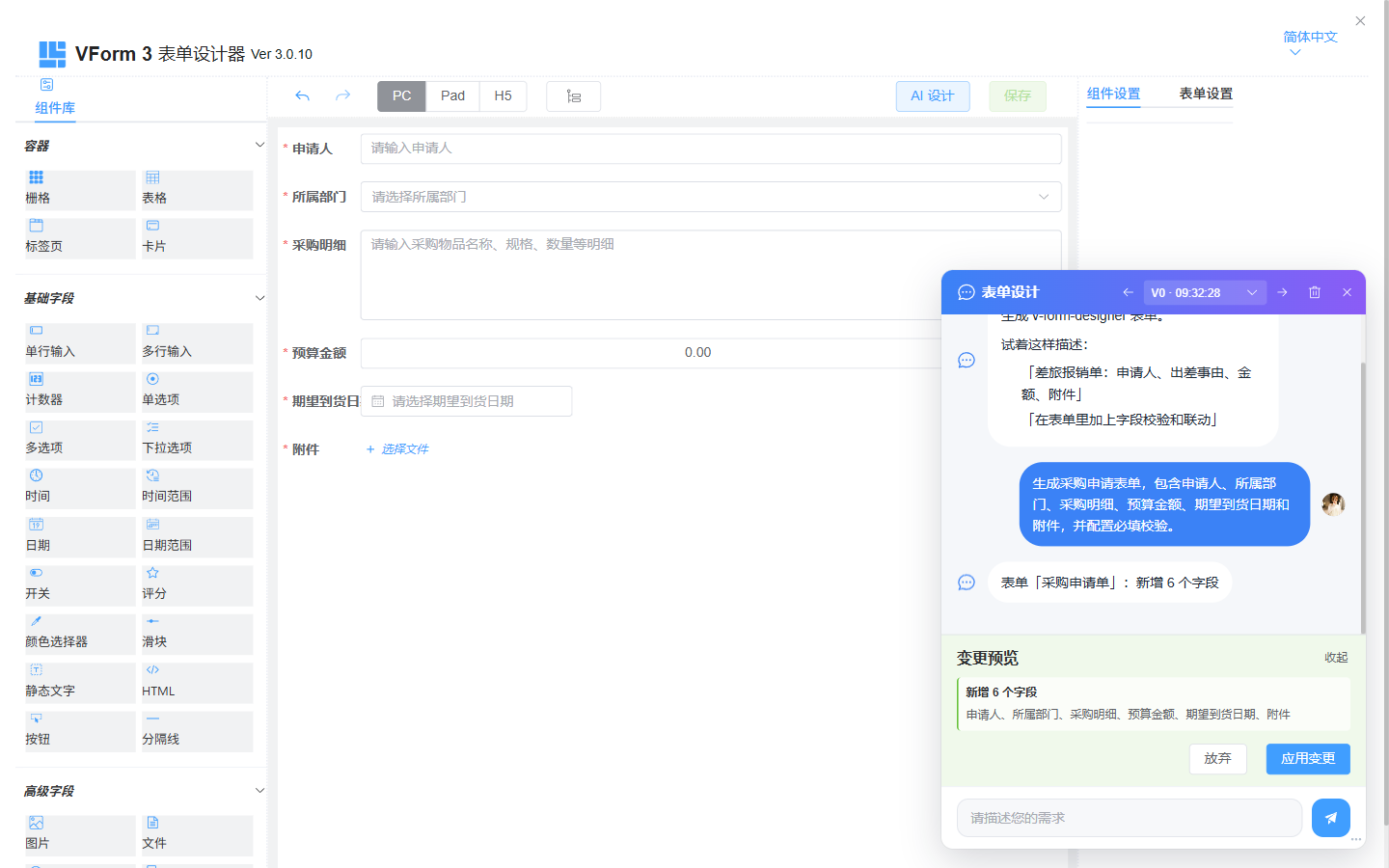Click the chat panel vertical scrollbar
The height and width of the screenshot is (868, 1389).
click(x=1363, y=497)
